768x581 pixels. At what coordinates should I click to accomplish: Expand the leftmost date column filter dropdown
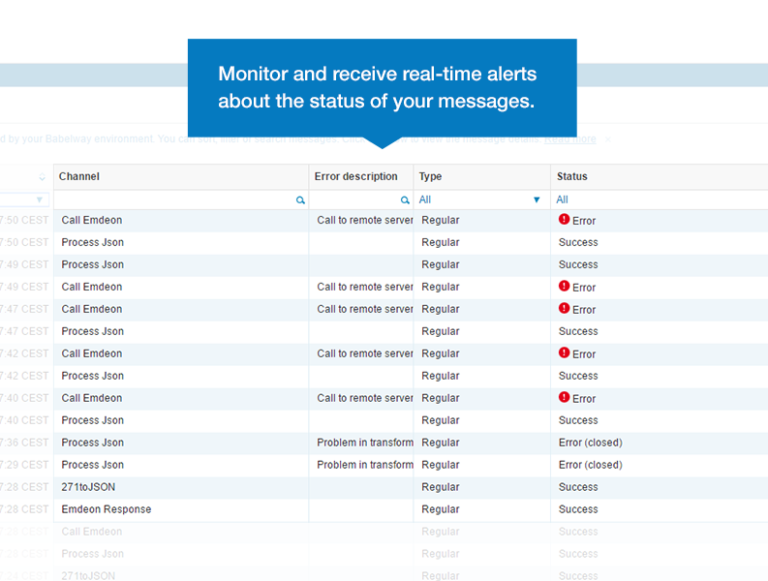click(39, 200)
